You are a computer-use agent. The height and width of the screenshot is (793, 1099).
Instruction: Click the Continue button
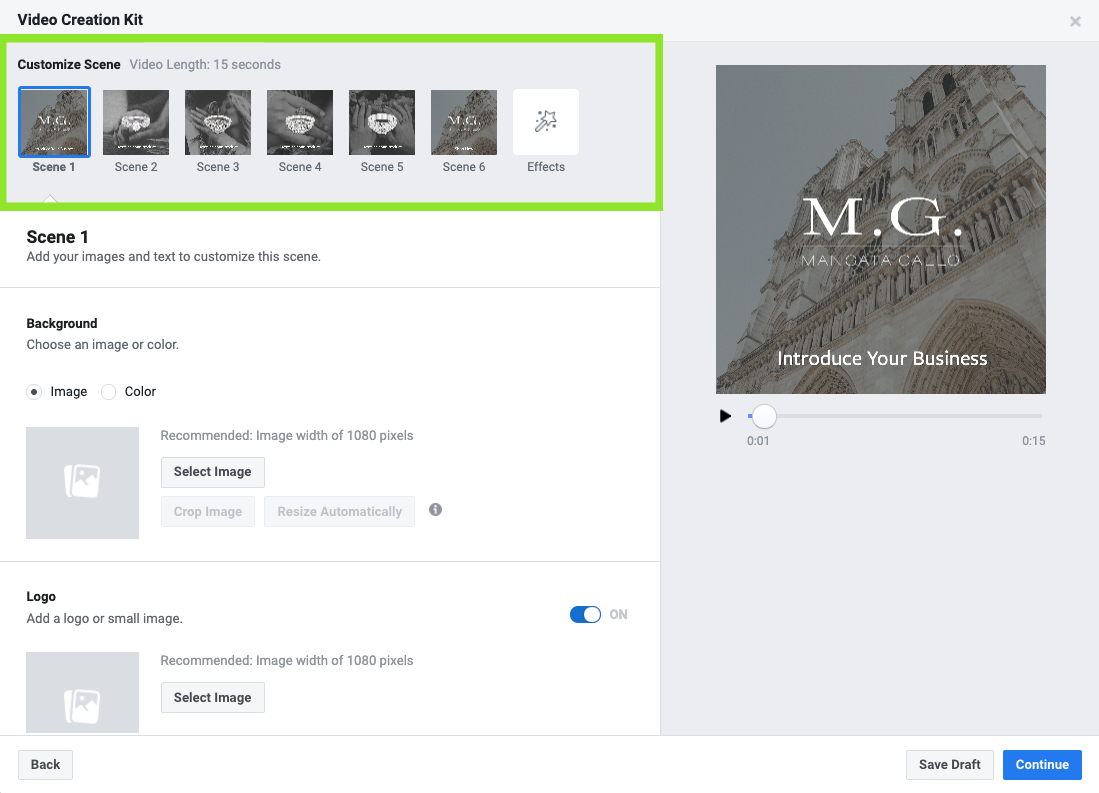[1042, 764]
